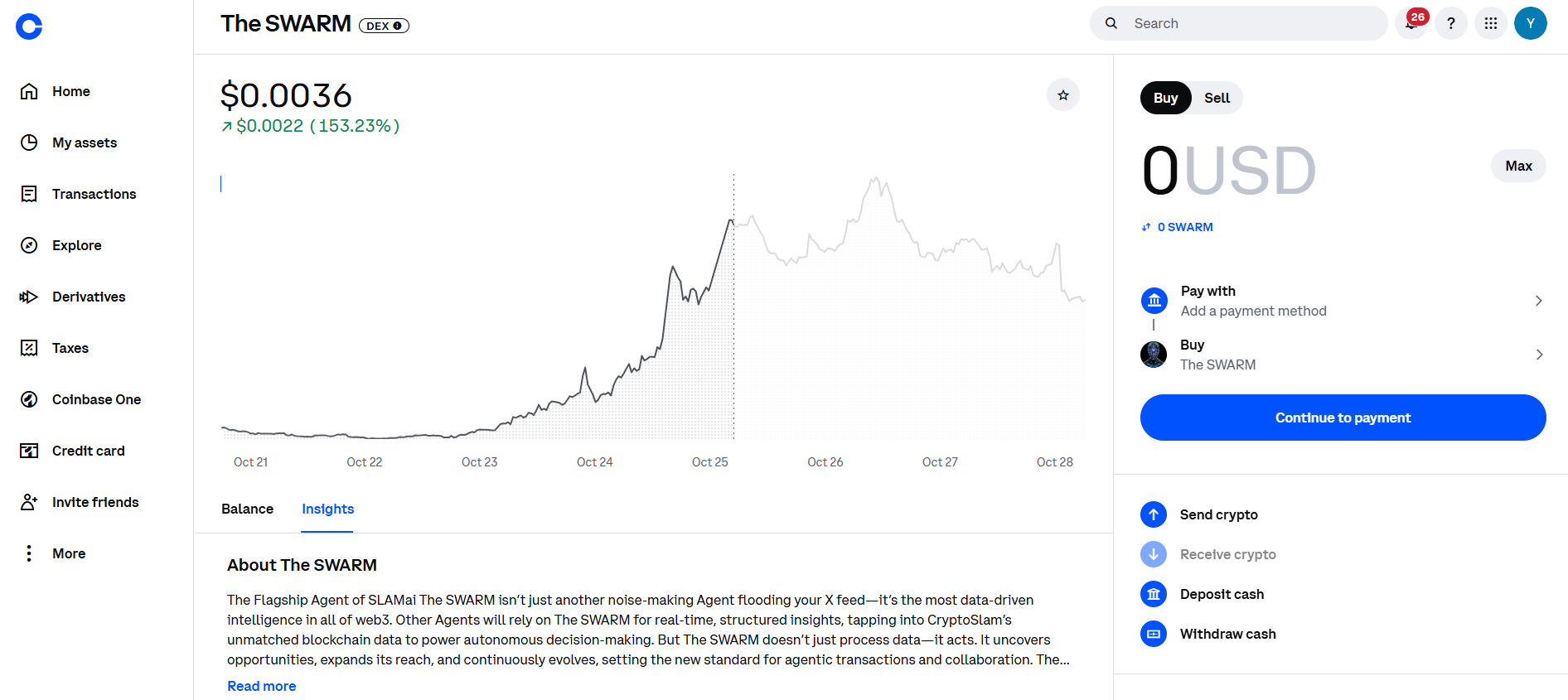
Task: Click the Coinbase logo icon
Action: pos(29,27)
